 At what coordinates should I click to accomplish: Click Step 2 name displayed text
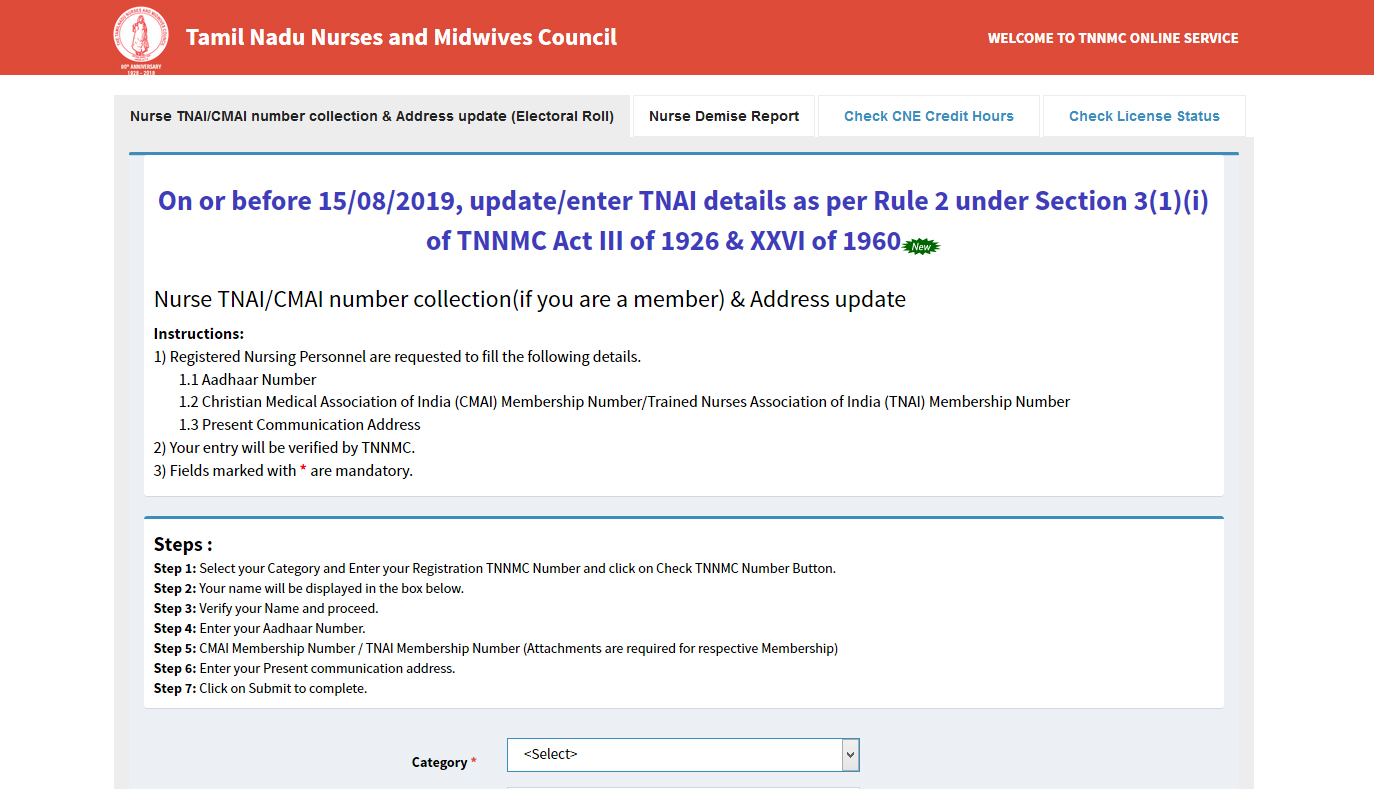pyautogui.click(x=309, y=588)
